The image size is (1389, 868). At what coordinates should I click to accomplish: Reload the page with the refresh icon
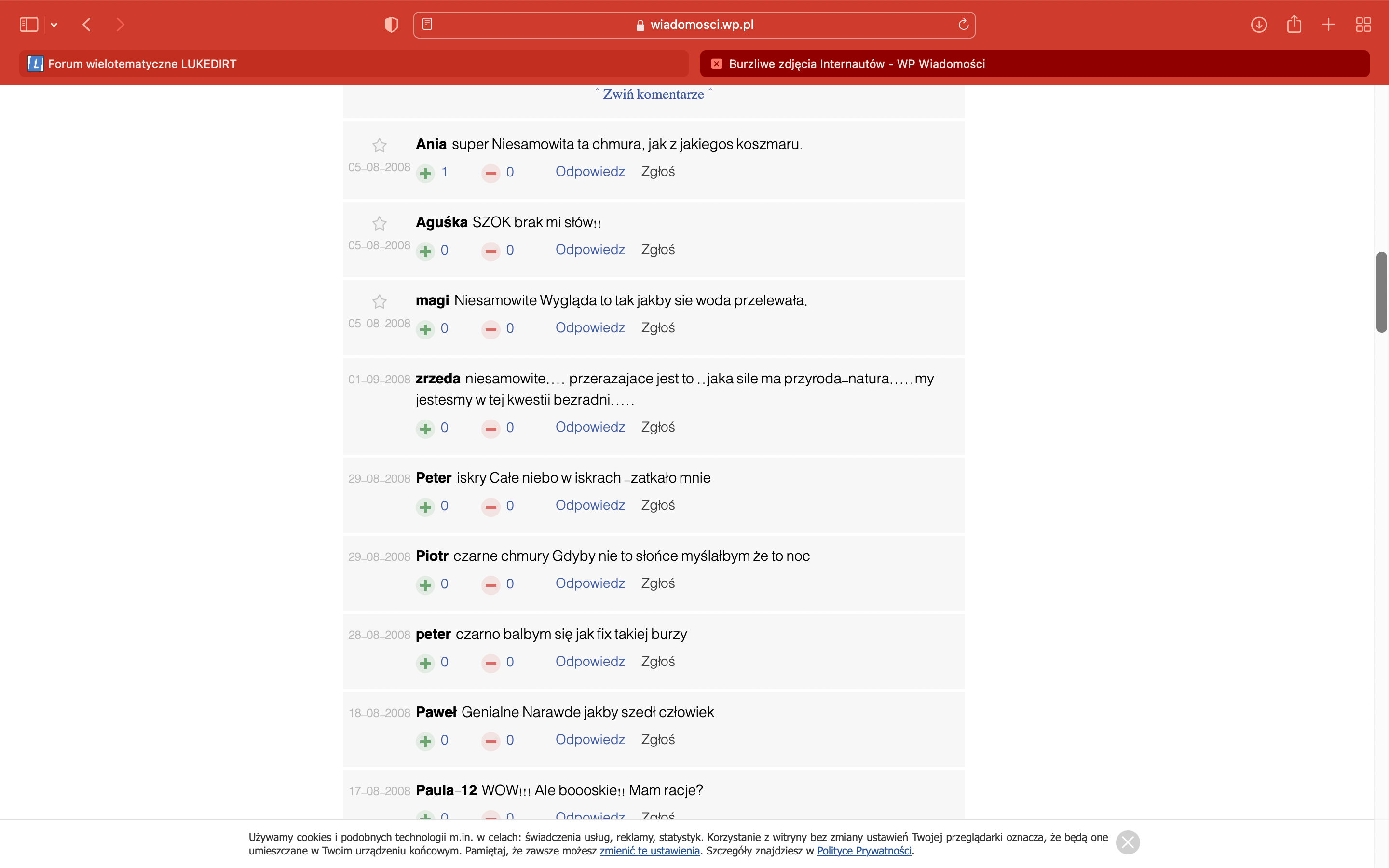click(x=963, y=24)
